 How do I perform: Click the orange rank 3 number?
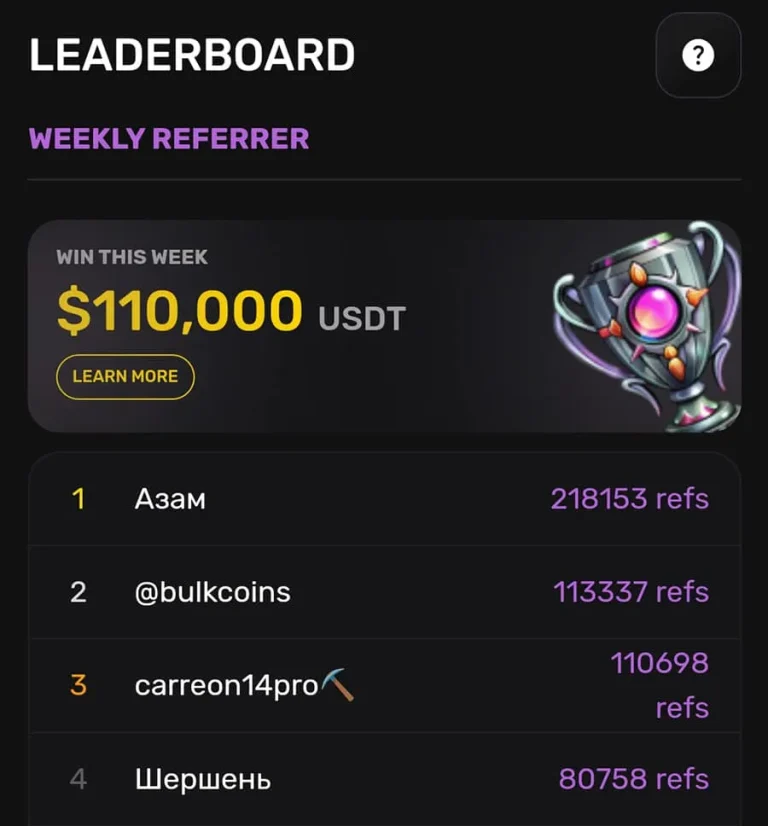tap(78, 686)
